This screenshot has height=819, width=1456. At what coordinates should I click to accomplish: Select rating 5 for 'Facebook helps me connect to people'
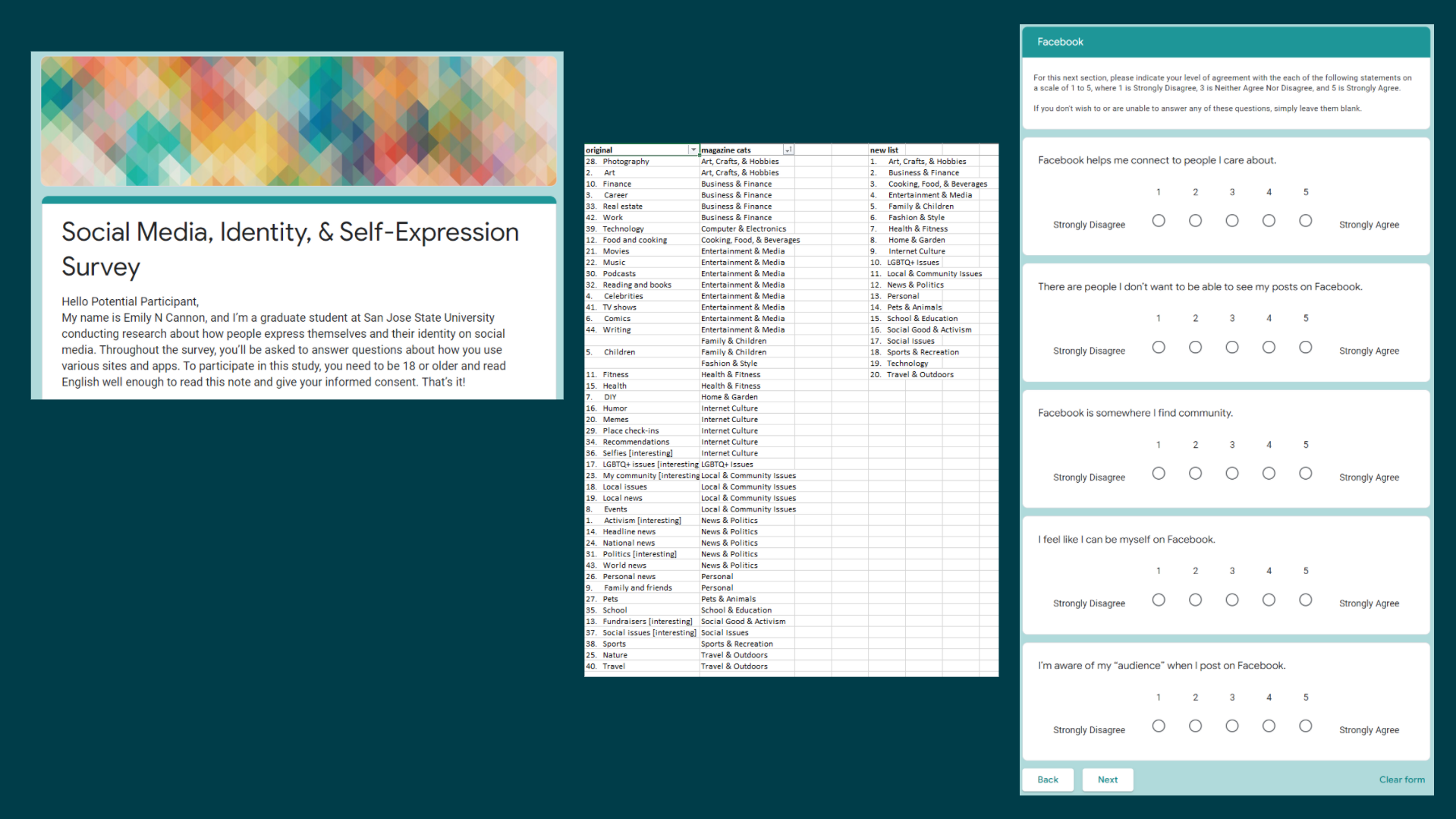[x=1306, y=221]
